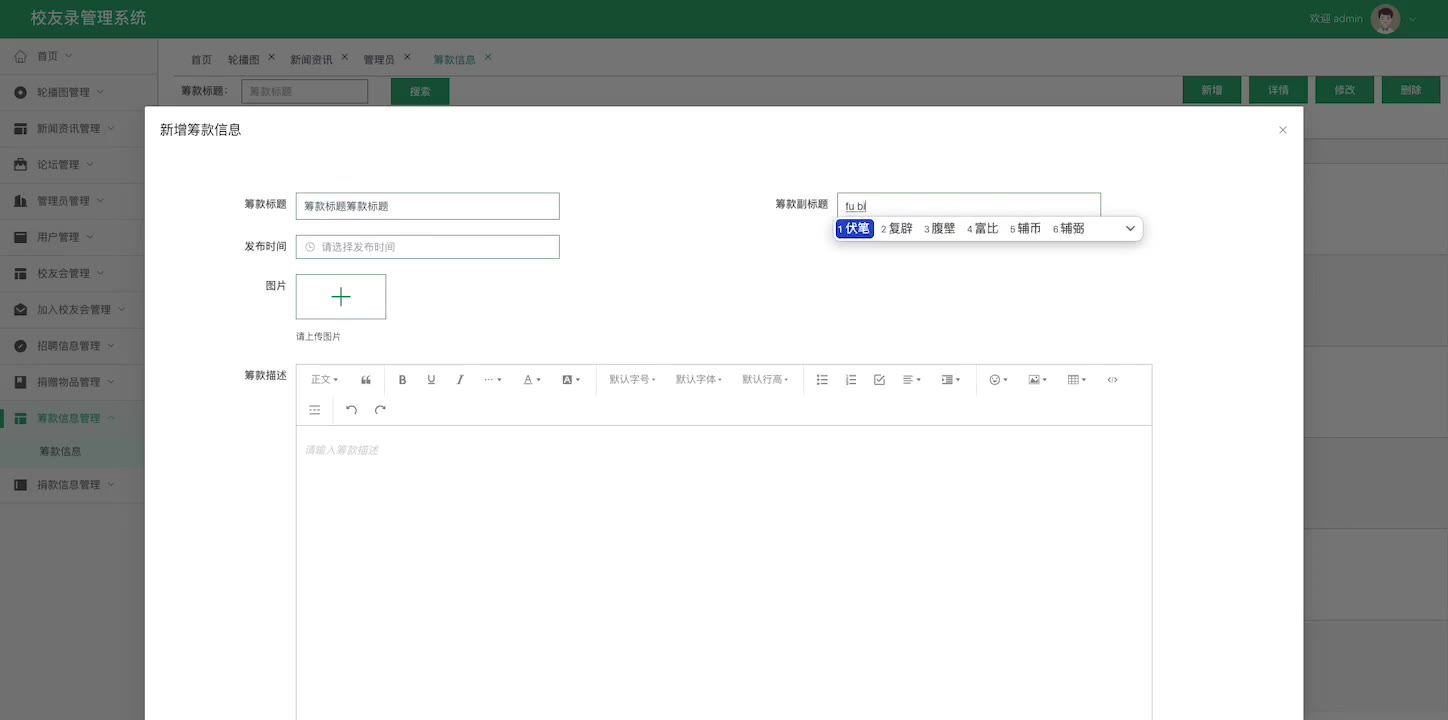Click the 轮播图管理 sidebar icon
Screen dimensions: 1448x720
(21, 92)
